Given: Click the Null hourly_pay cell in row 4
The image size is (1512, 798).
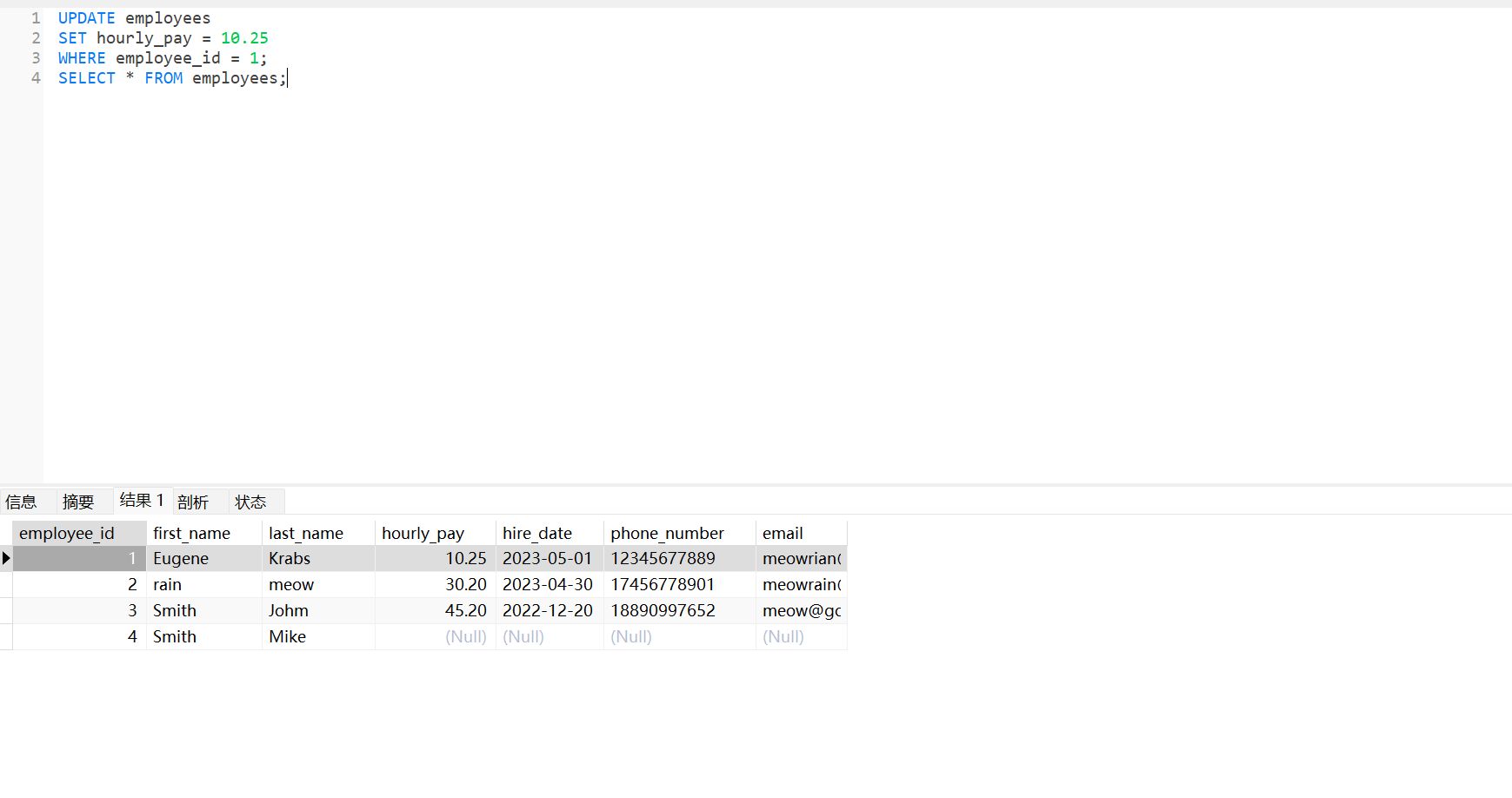Looking at the screenshot, I should coord(465,636).
